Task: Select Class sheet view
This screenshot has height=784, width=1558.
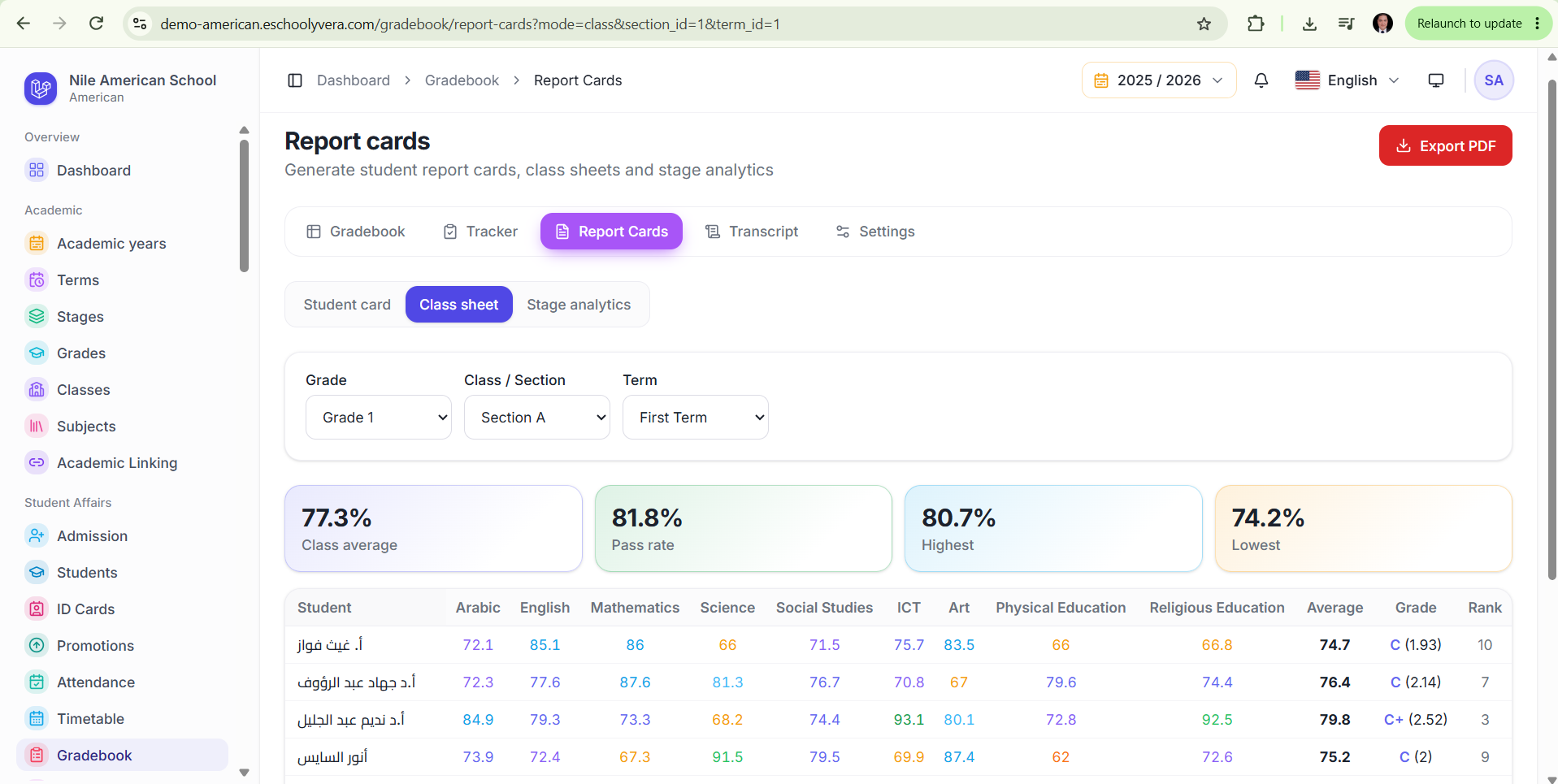Action: (459, 305)
